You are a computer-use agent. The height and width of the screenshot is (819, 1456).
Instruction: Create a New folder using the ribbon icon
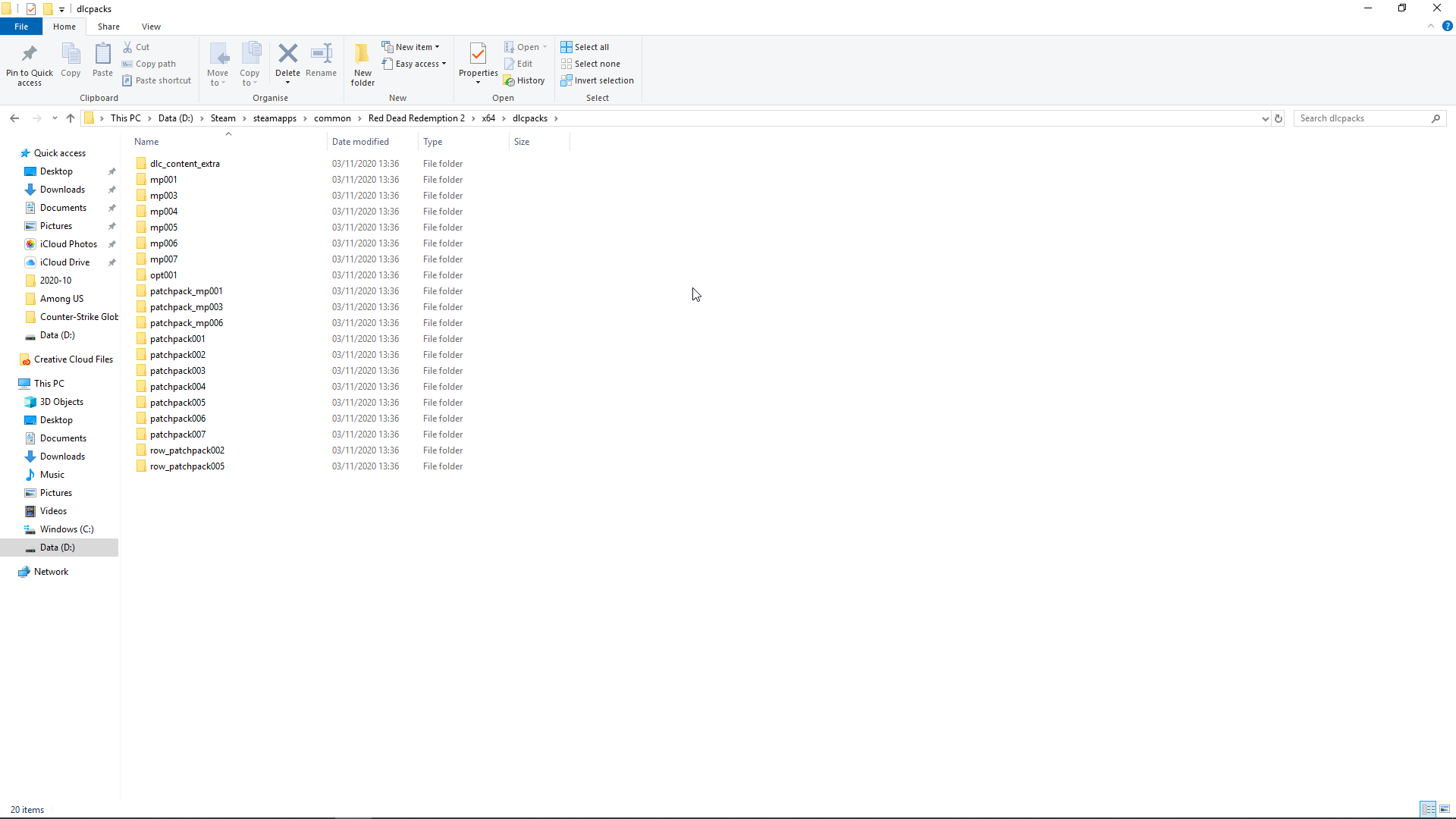coord(362,64)
